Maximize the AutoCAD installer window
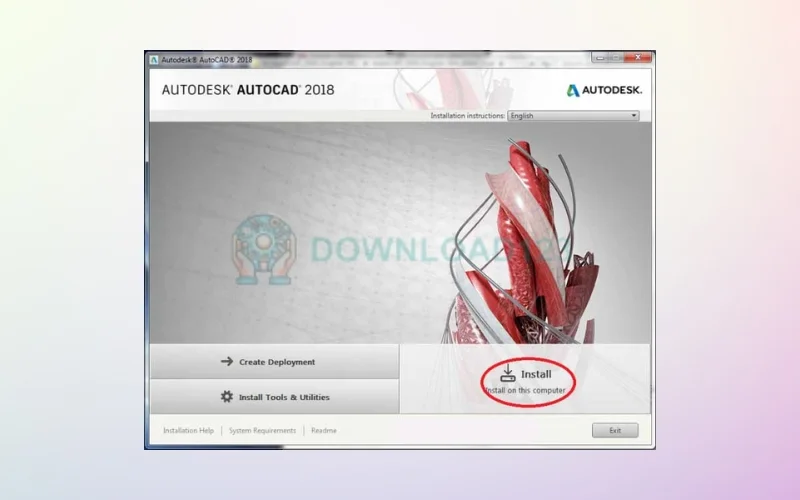Image resolution: width=800 pixels, height=500 pixels. click(x=618, y=59)
